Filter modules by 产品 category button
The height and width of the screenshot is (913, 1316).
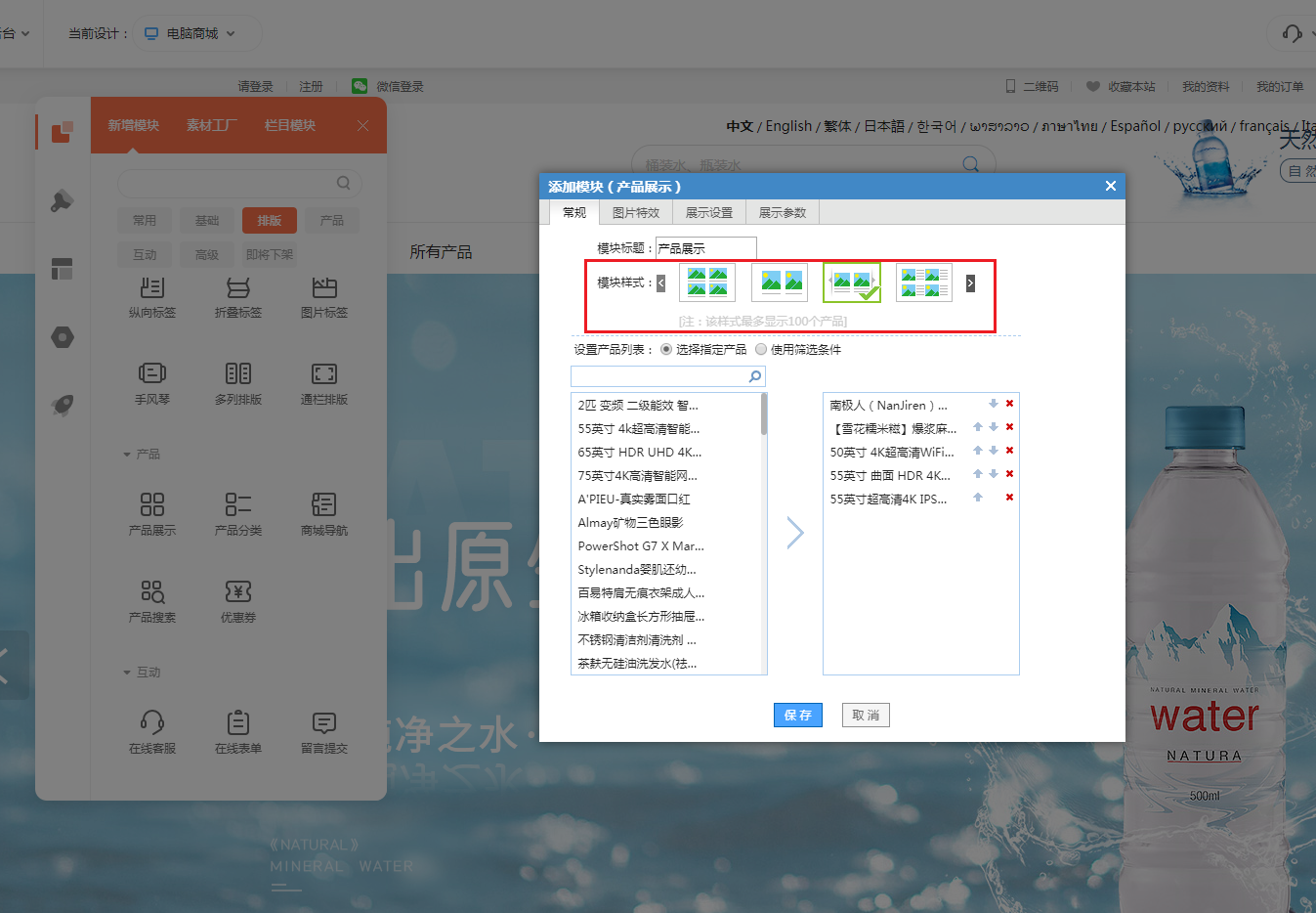pos(332,221)
